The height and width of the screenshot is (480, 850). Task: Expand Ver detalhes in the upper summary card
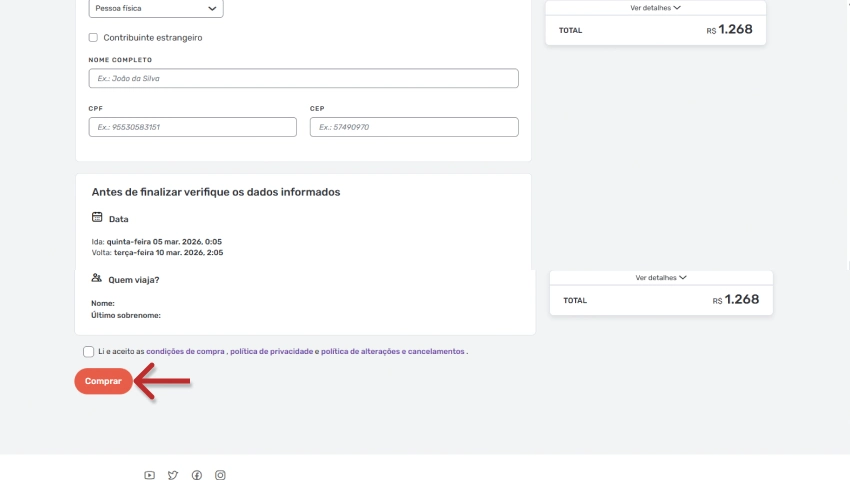(x=655, y=8)
